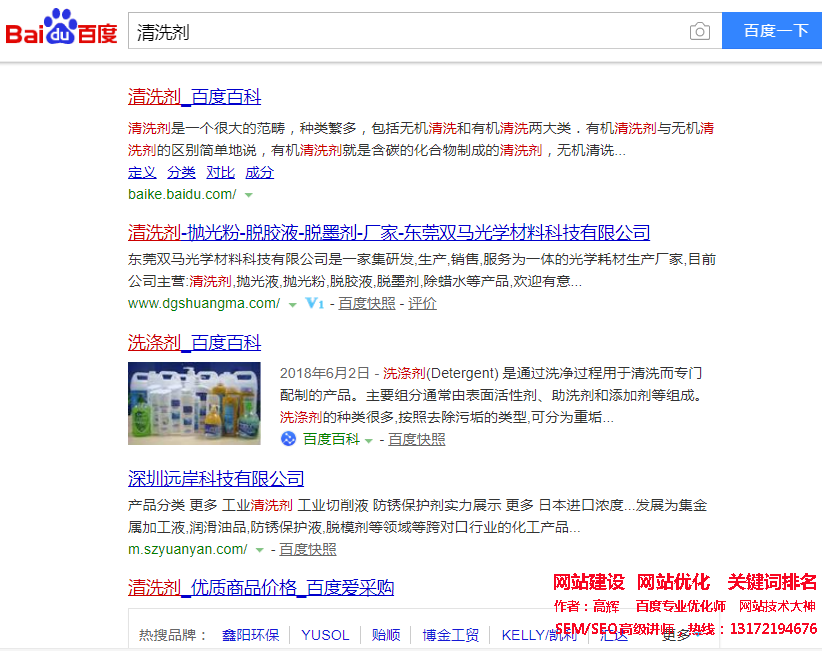
Task: Click the camera image search icon
Action: pos(700,32)
